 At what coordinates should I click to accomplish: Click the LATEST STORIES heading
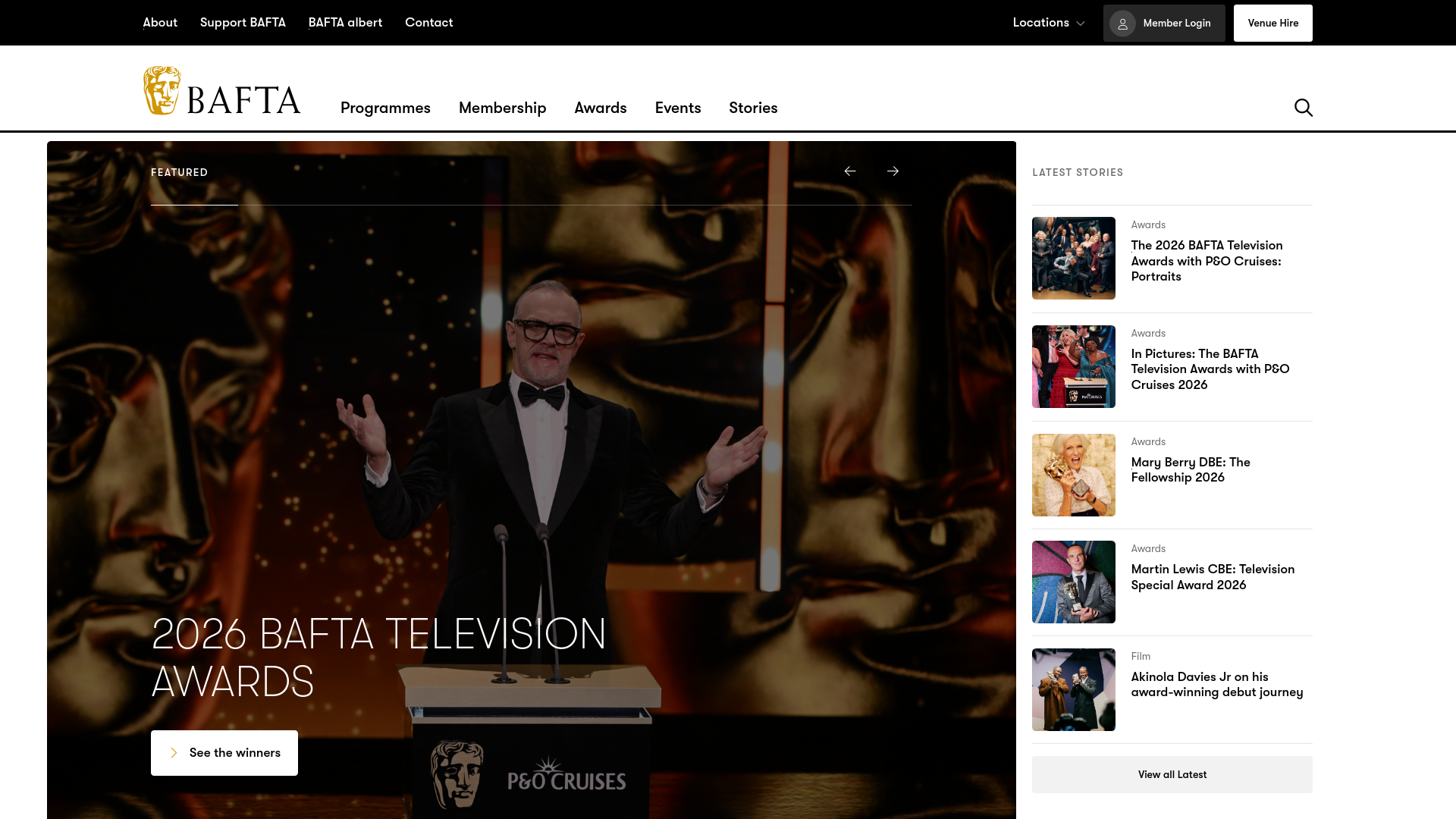click(1078, 173)
